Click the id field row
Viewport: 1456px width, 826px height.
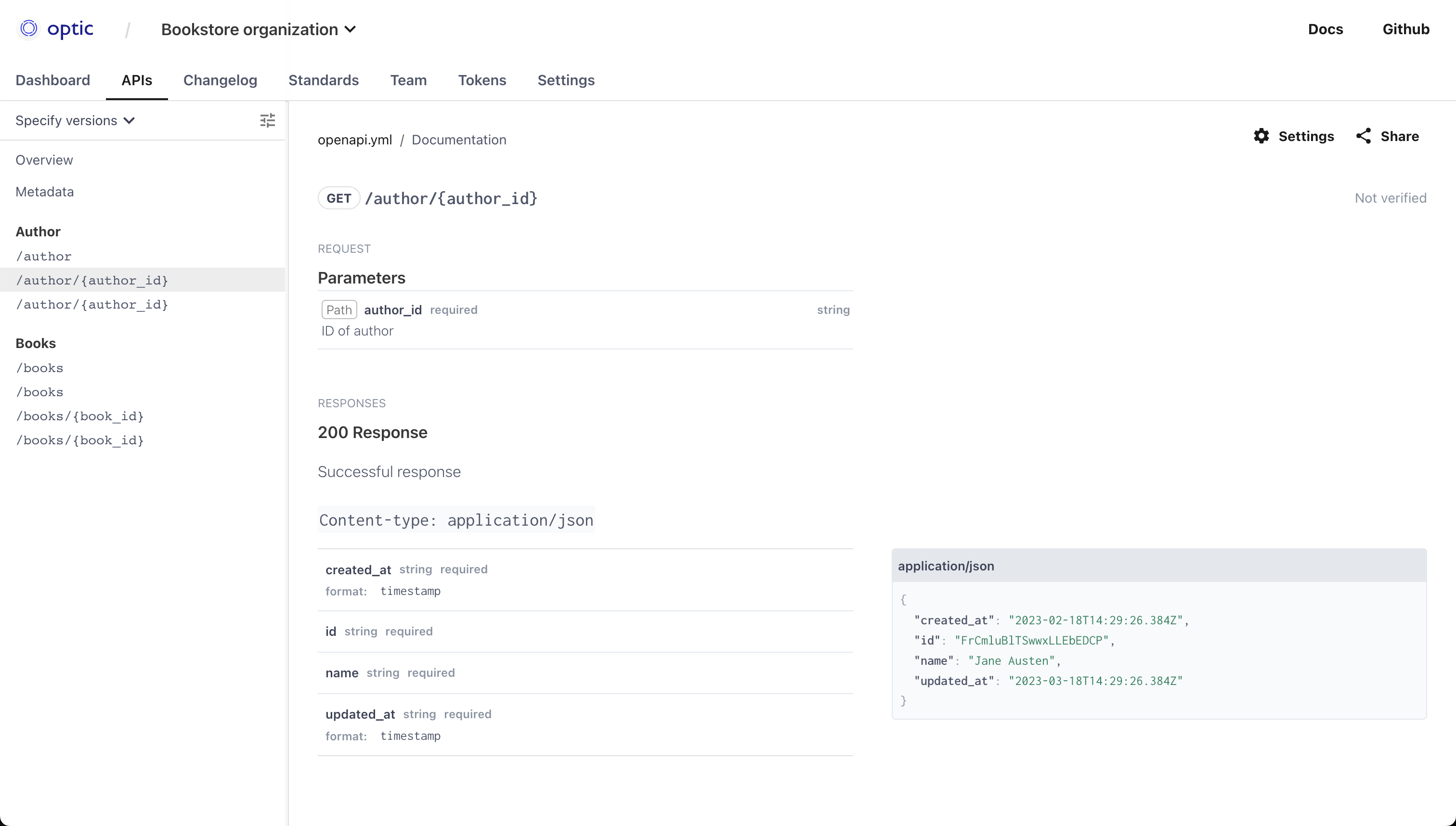pyautogui.click(x=585, y=632)
